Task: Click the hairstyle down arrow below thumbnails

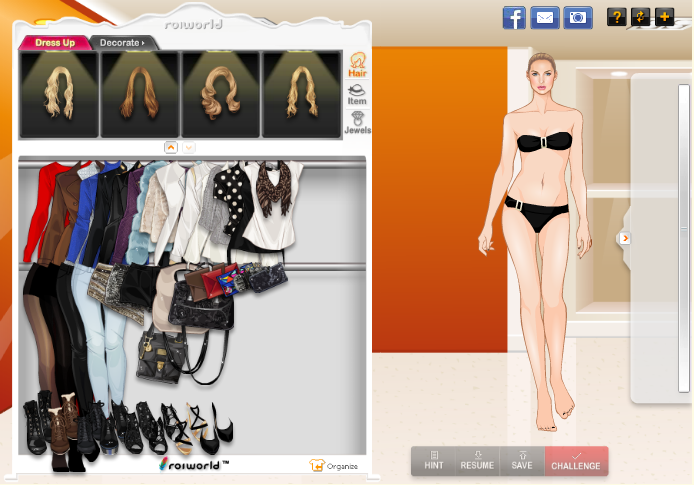Action: pyautogui.click(x=189, y=147)
